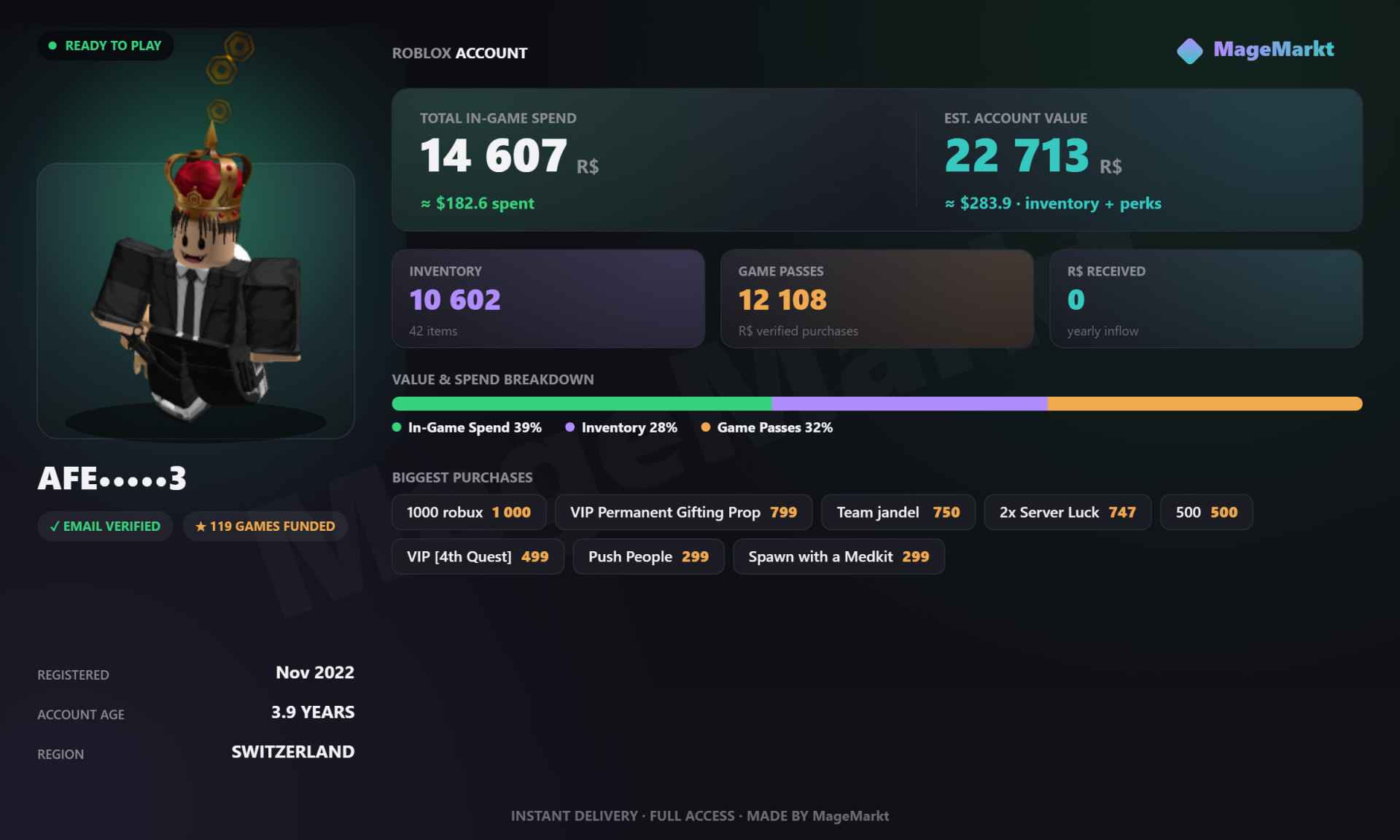Screen dimensions: 1400x840
Task: Click the MageMarkt brand name text
Action: click(1274, 50)
